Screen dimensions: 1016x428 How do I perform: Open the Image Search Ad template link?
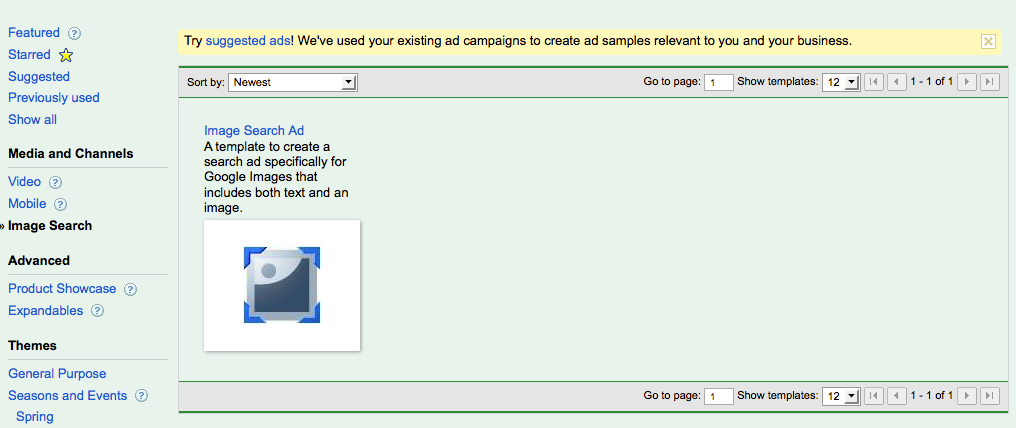point(254,131)
